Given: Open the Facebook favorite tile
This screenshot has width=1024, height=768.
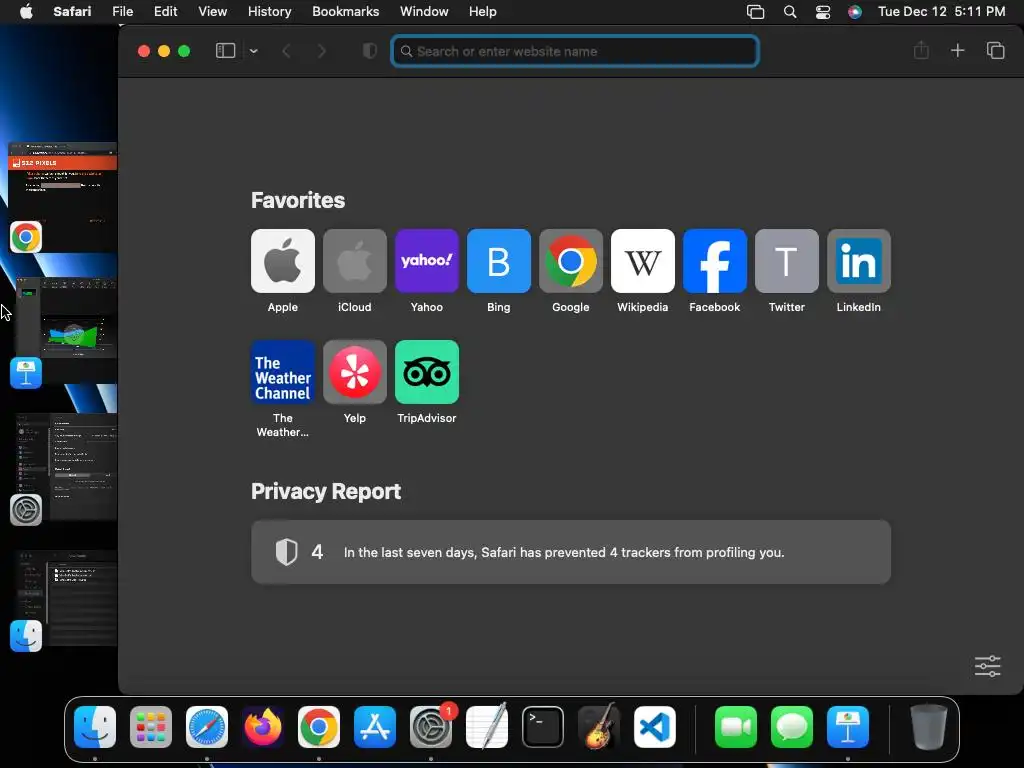Looking at the screenshot, I should click(x=714, y=261).
